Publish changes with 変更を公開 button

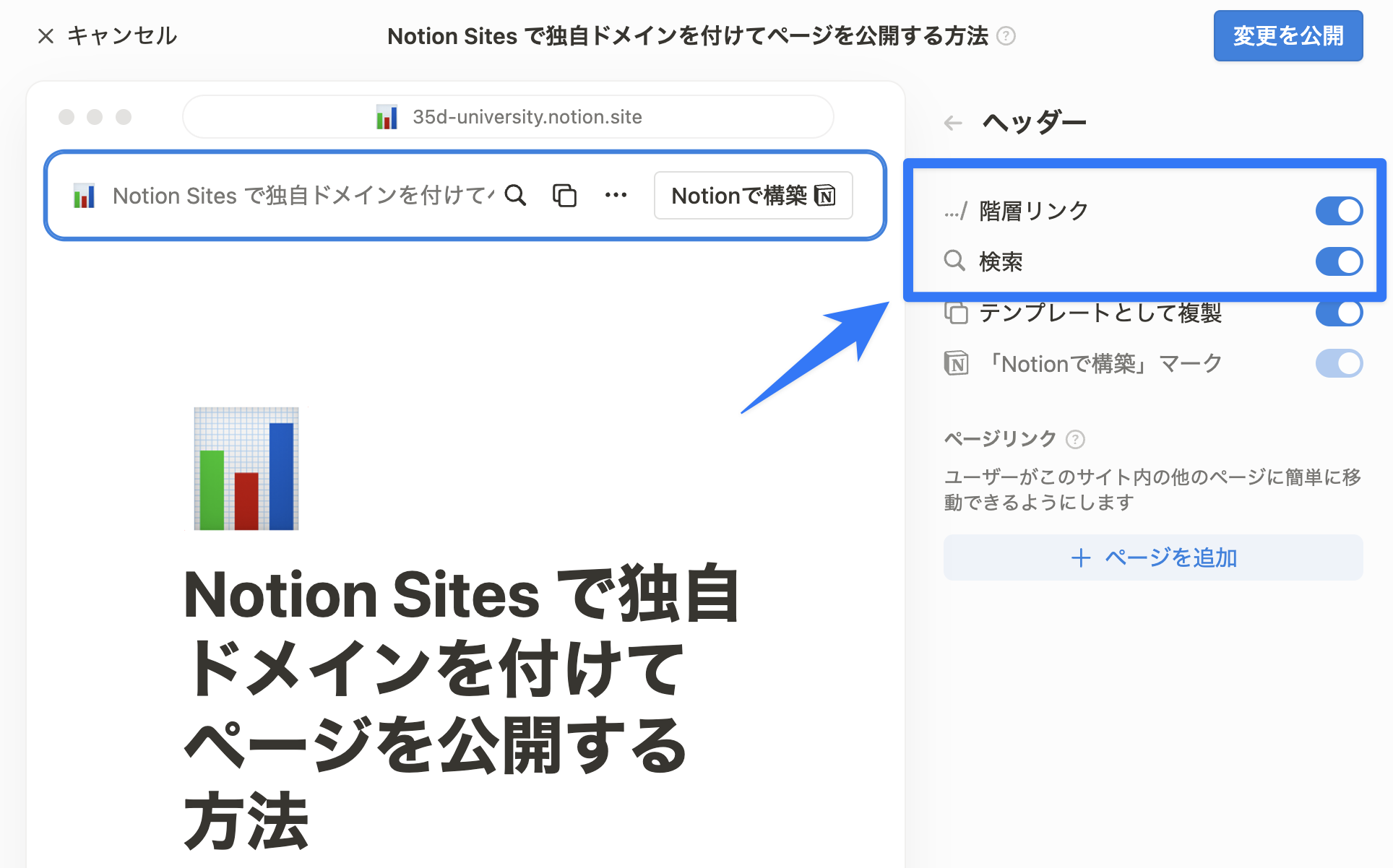[1288, 36]
